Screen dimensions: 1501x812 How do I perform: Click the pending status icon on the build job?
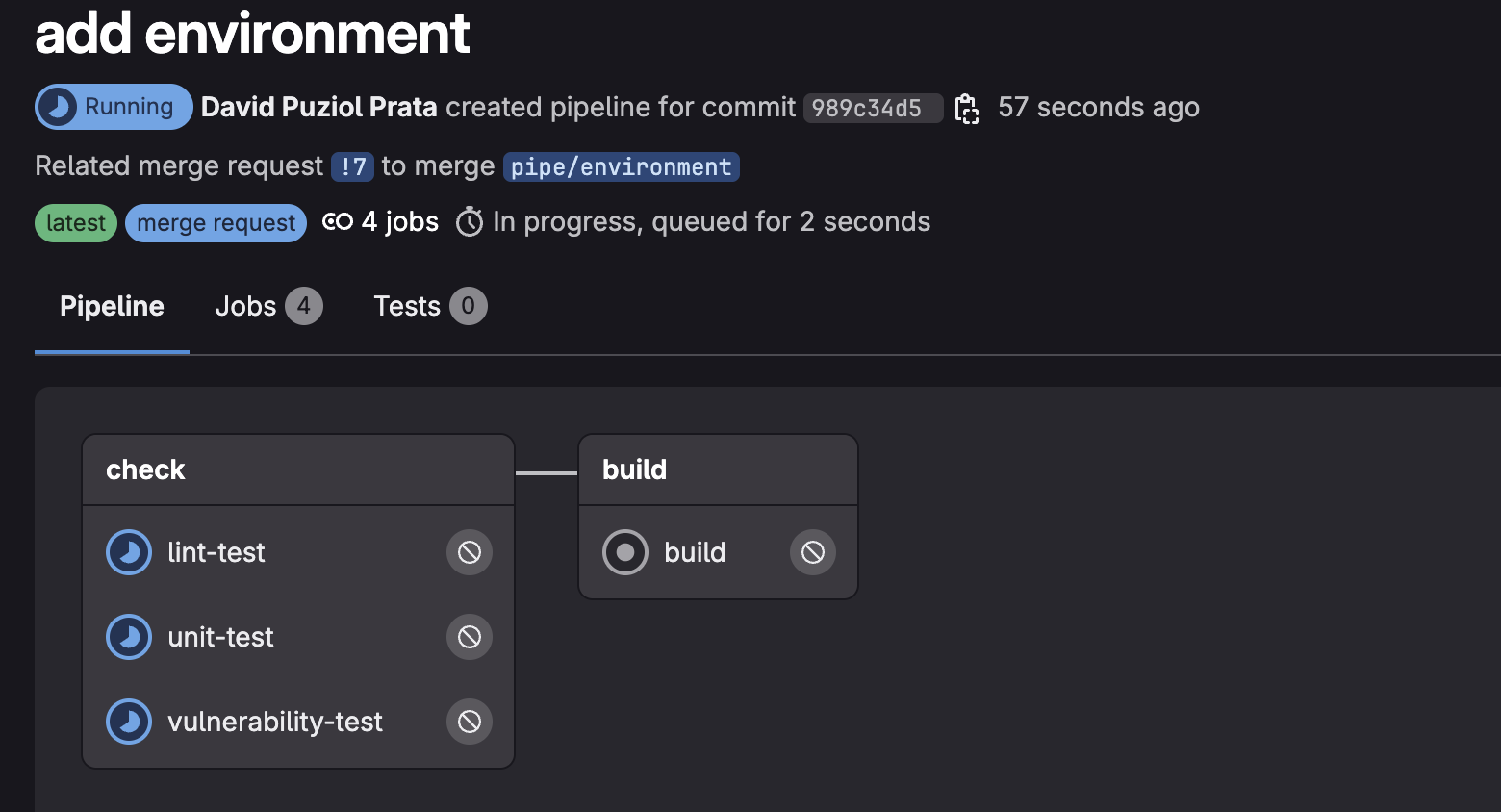tap(625, 552)
